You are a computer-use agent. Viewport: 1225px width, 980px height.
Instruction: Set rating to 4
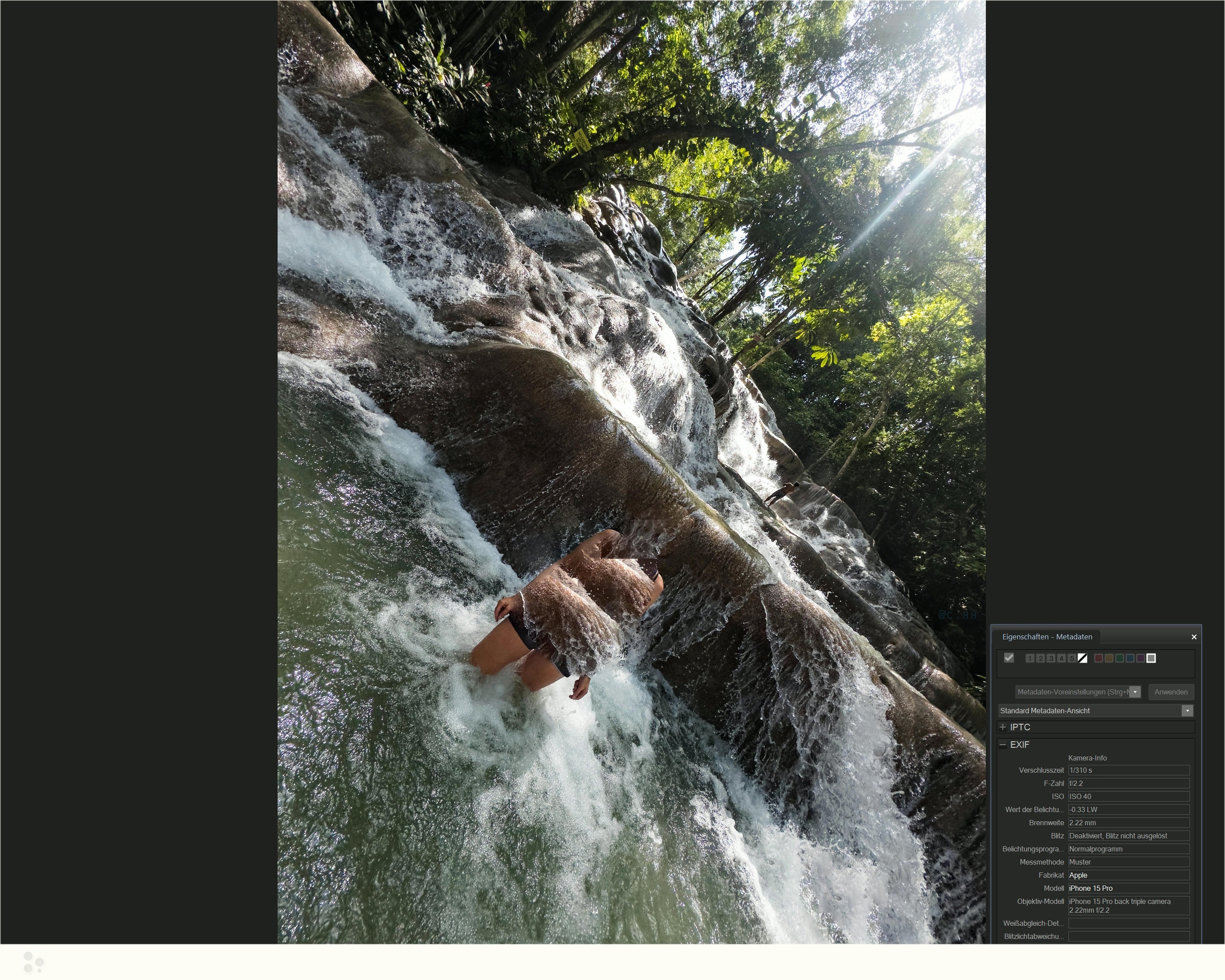1061,658
